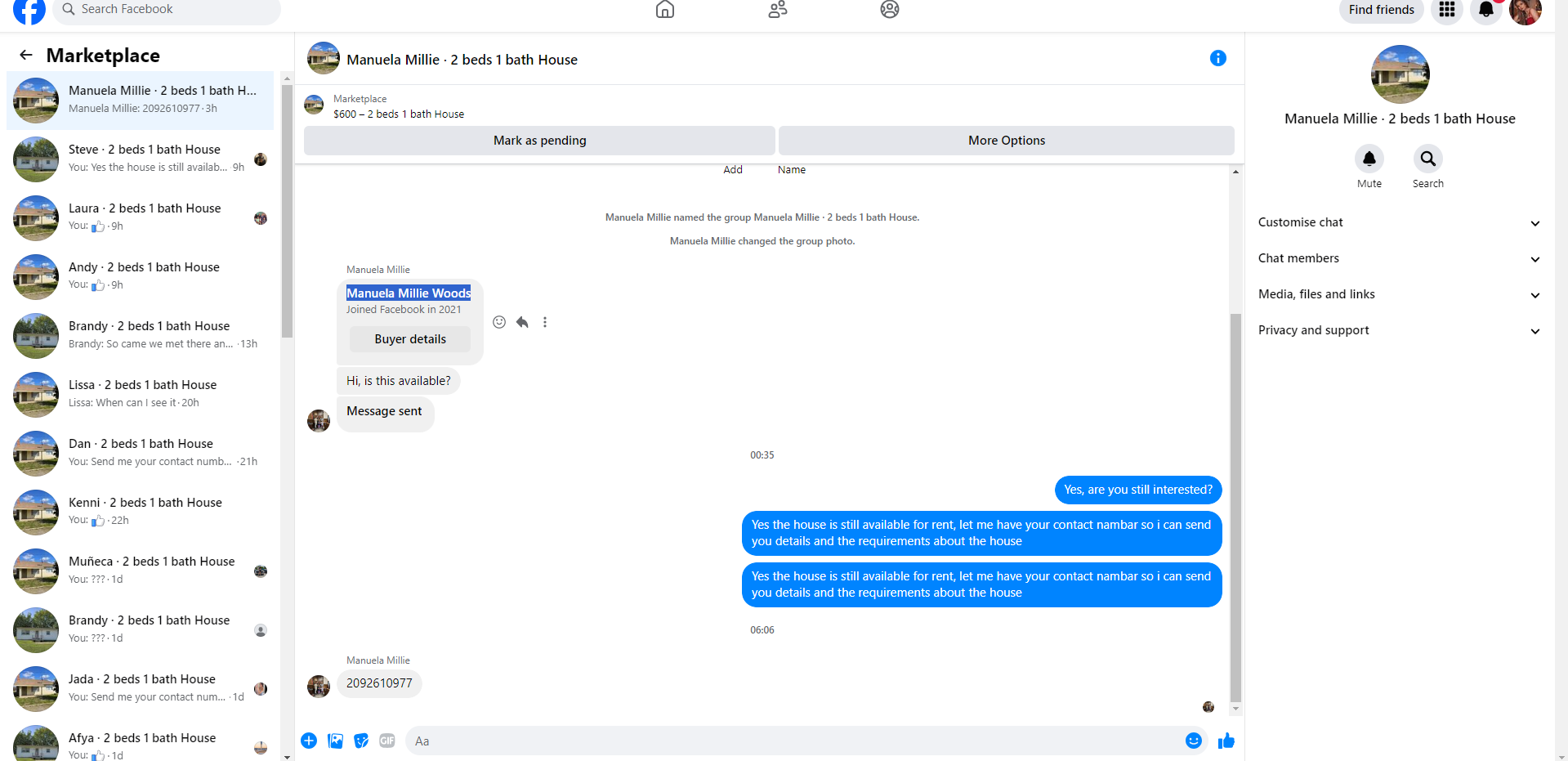This screenshot has height=761, width=1568.
Task: Reply to the buyer card message
Action: [x=522, y=322]
